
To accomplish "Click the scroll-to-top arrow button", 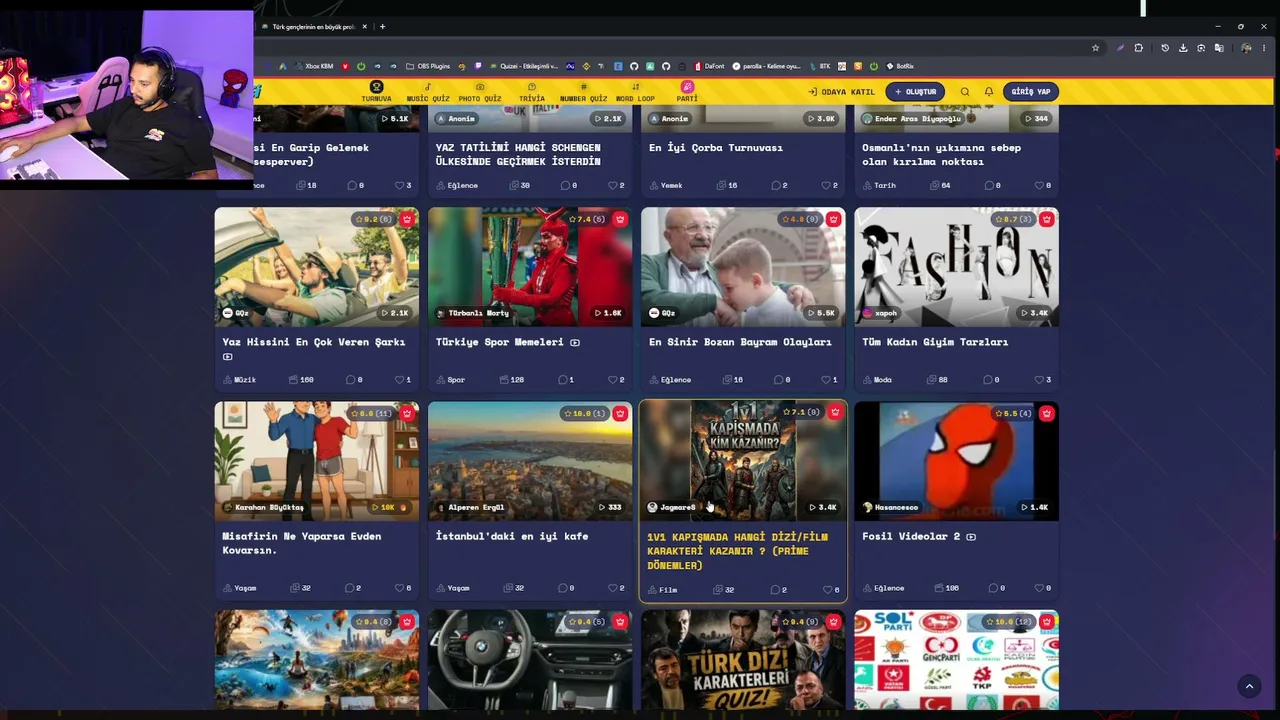I will coord(1249,686).
